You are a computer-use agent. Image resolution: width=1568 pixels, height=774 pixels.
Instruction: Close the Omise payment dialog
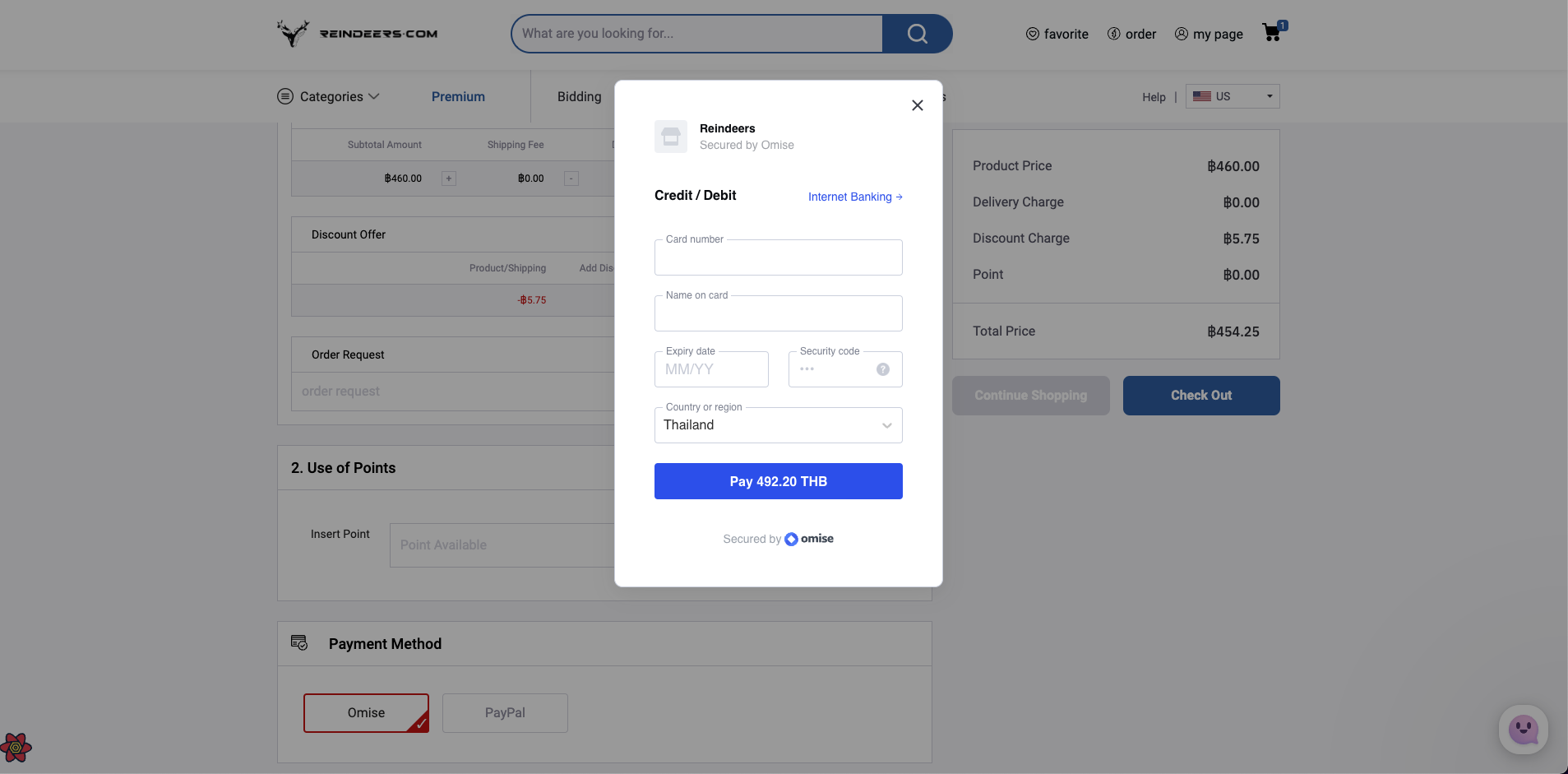point(918,105)
